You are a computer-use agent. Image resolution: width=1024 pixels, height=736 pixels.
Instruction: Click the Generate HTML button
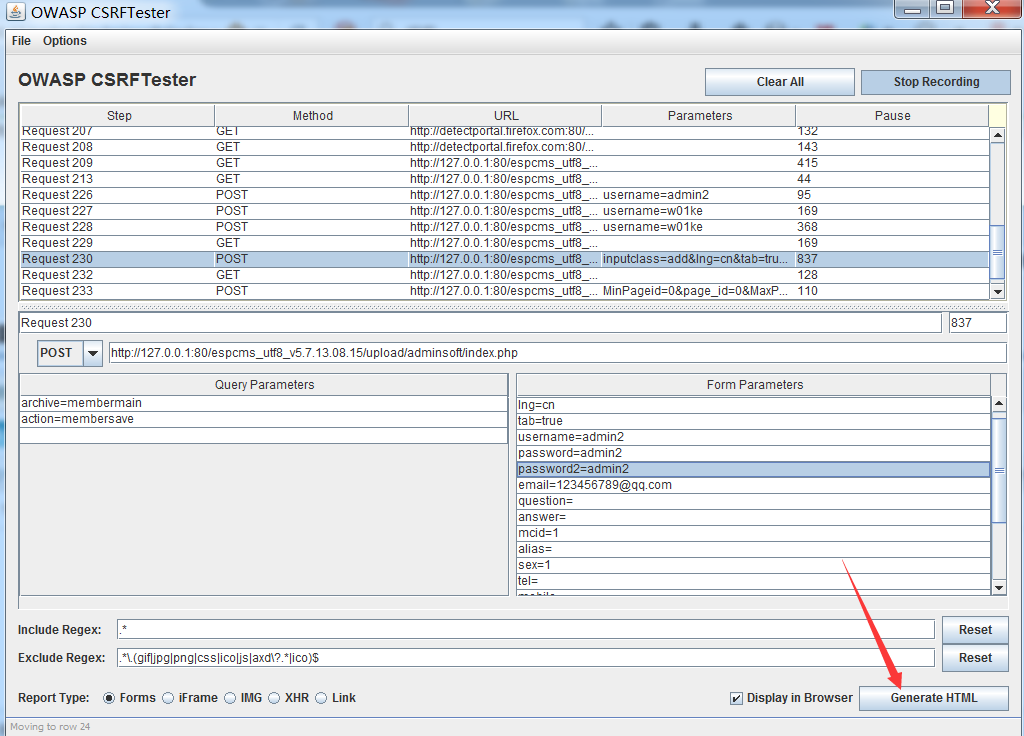[x=934, y=697]
